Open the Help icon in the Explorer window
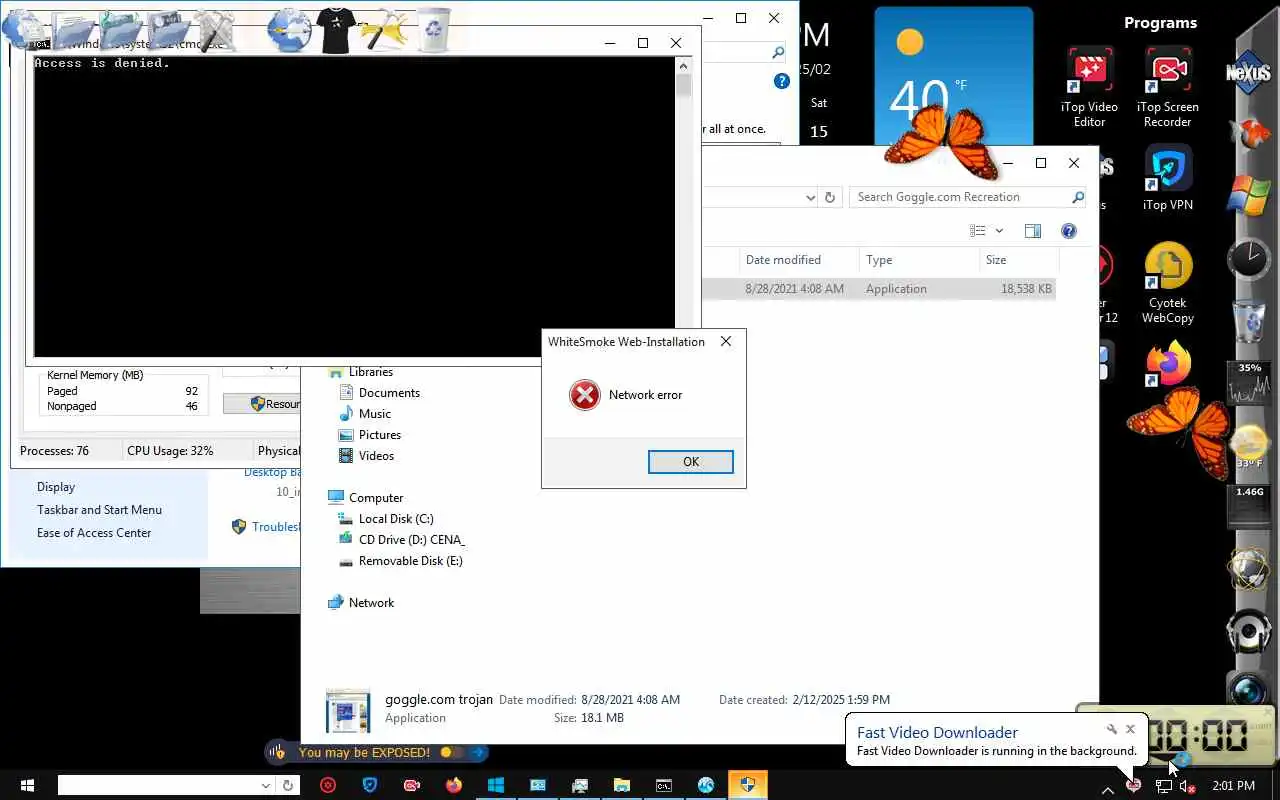This screenshot has width=1280, height=800. [x=1069, y=231]
